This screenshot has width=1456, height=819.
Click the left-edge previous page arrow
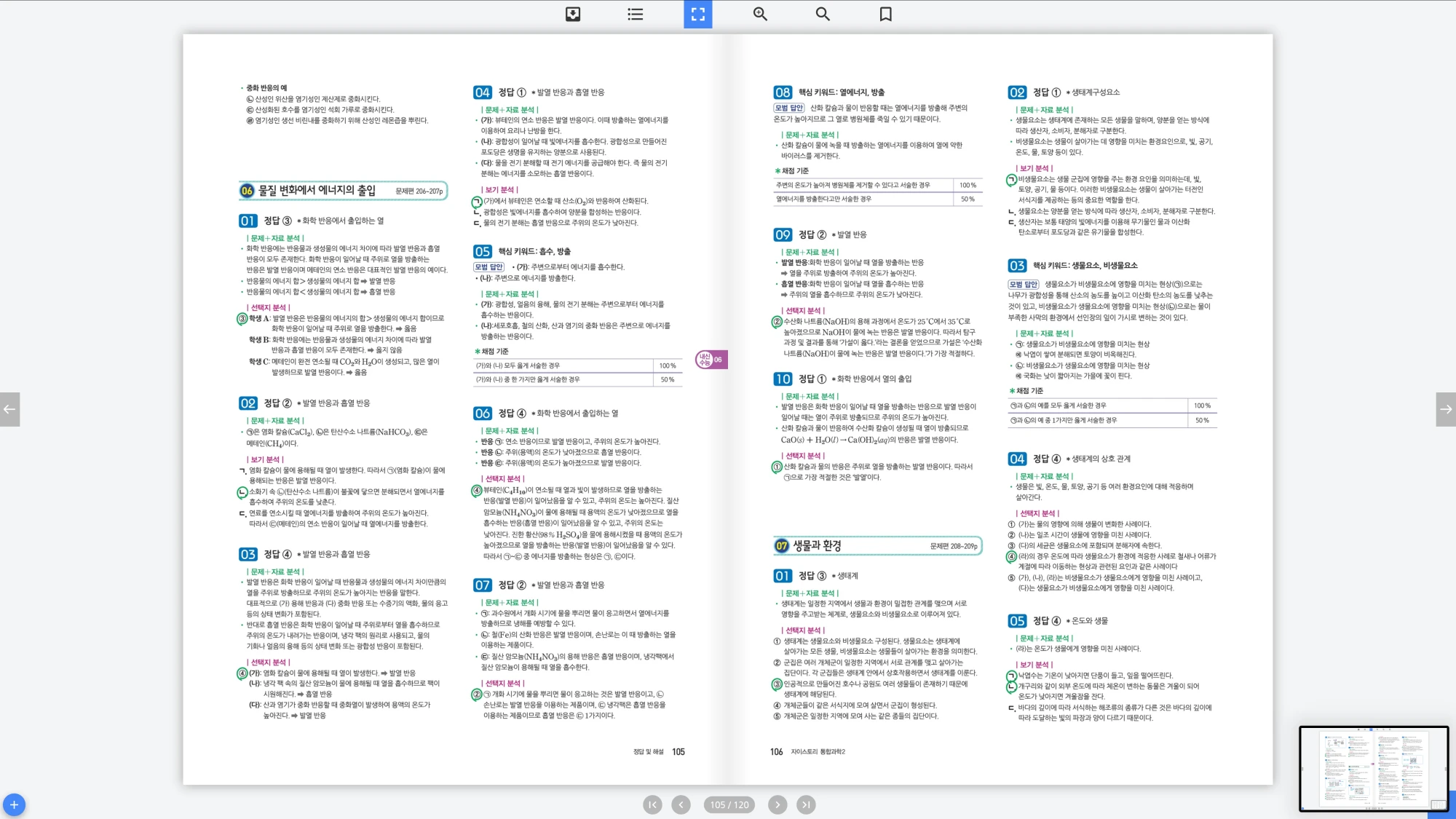coord(9,409)
